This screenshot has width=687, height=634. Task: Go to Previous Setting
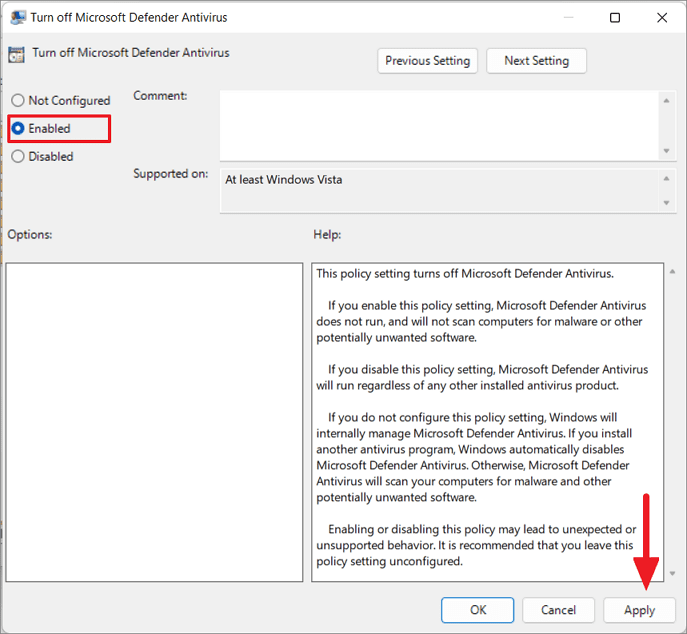click(427, 61)
